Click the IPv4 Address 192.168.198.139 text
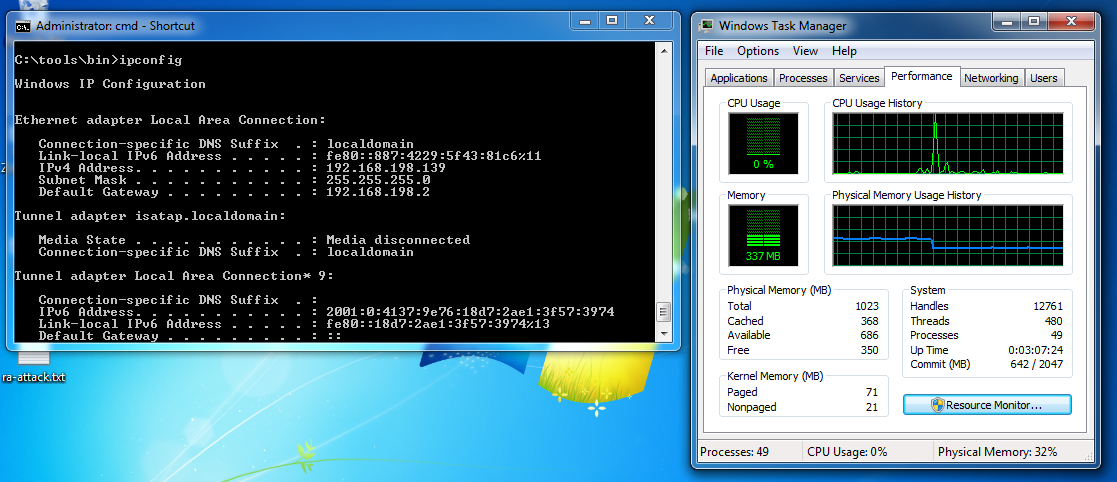This screenshot has width=1117, height=482. pos(385,169)
